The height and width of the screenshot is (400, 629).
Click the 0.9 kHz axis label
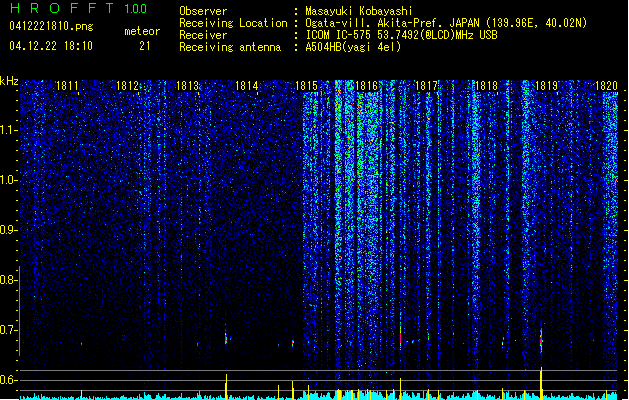(x=8, y=230)
